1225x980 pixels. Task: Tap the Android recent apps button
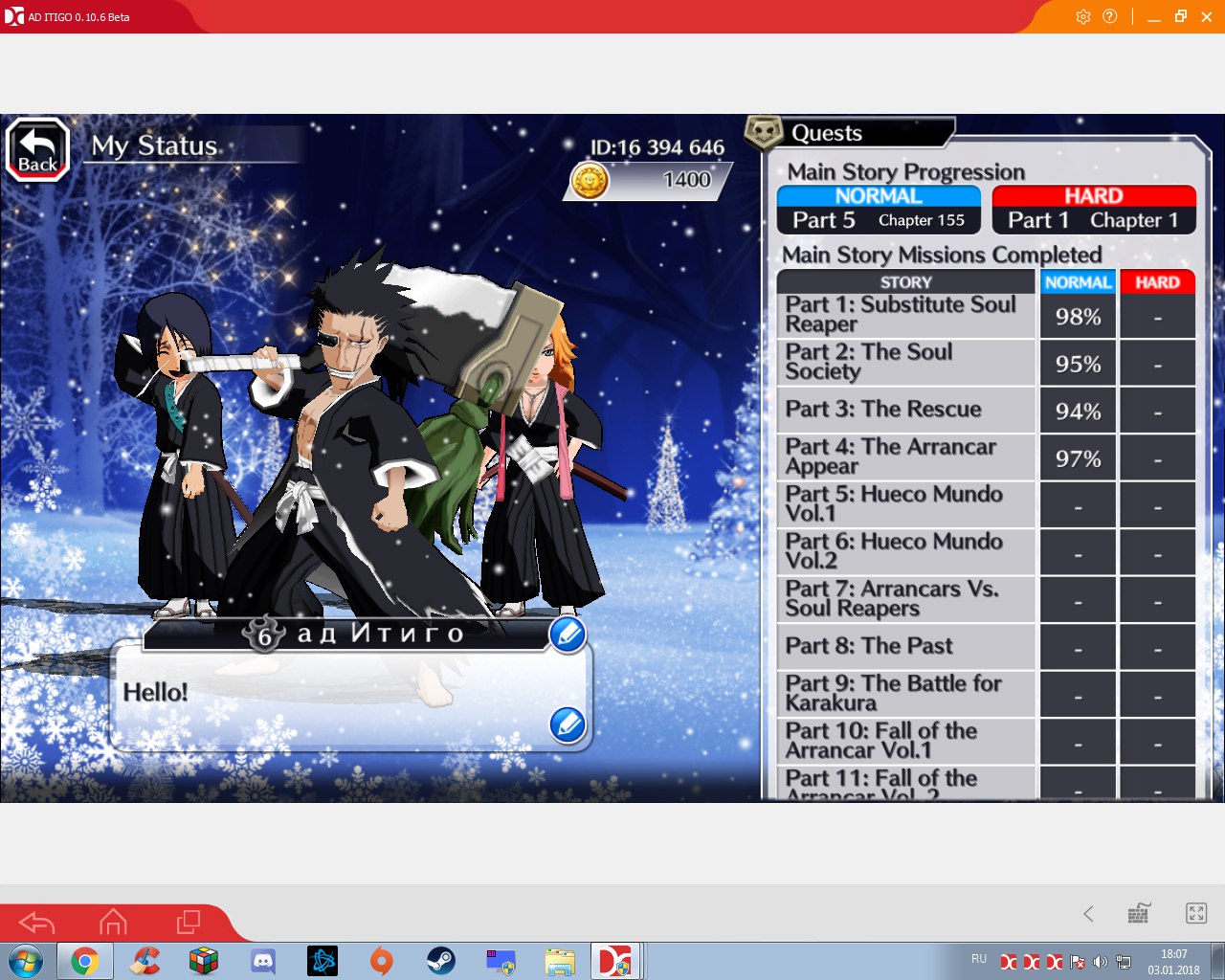(189, 923)
